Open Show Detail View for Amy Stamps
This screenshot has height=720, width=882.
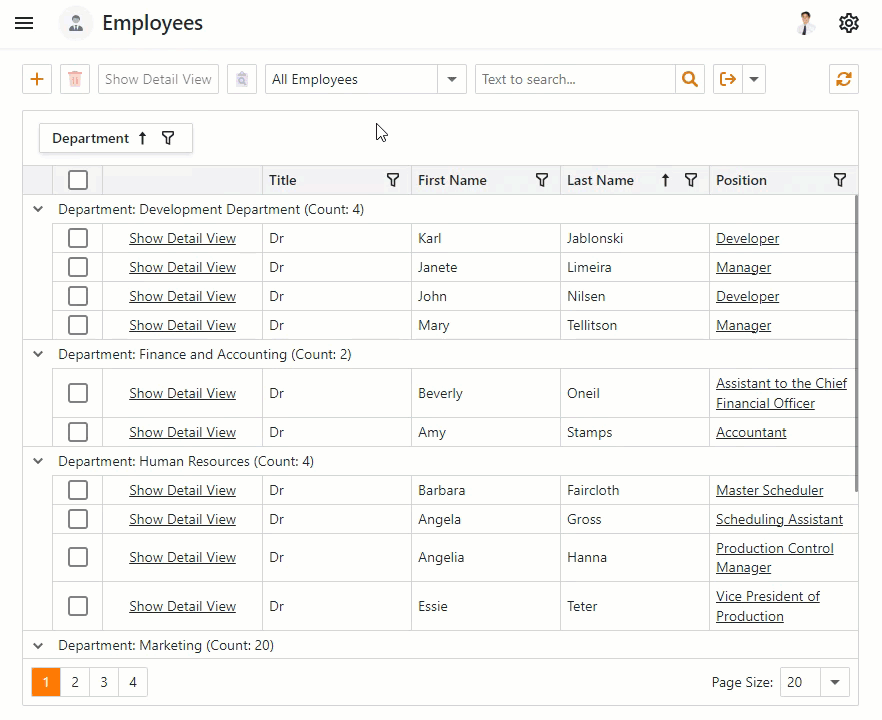tap(182, 433)
